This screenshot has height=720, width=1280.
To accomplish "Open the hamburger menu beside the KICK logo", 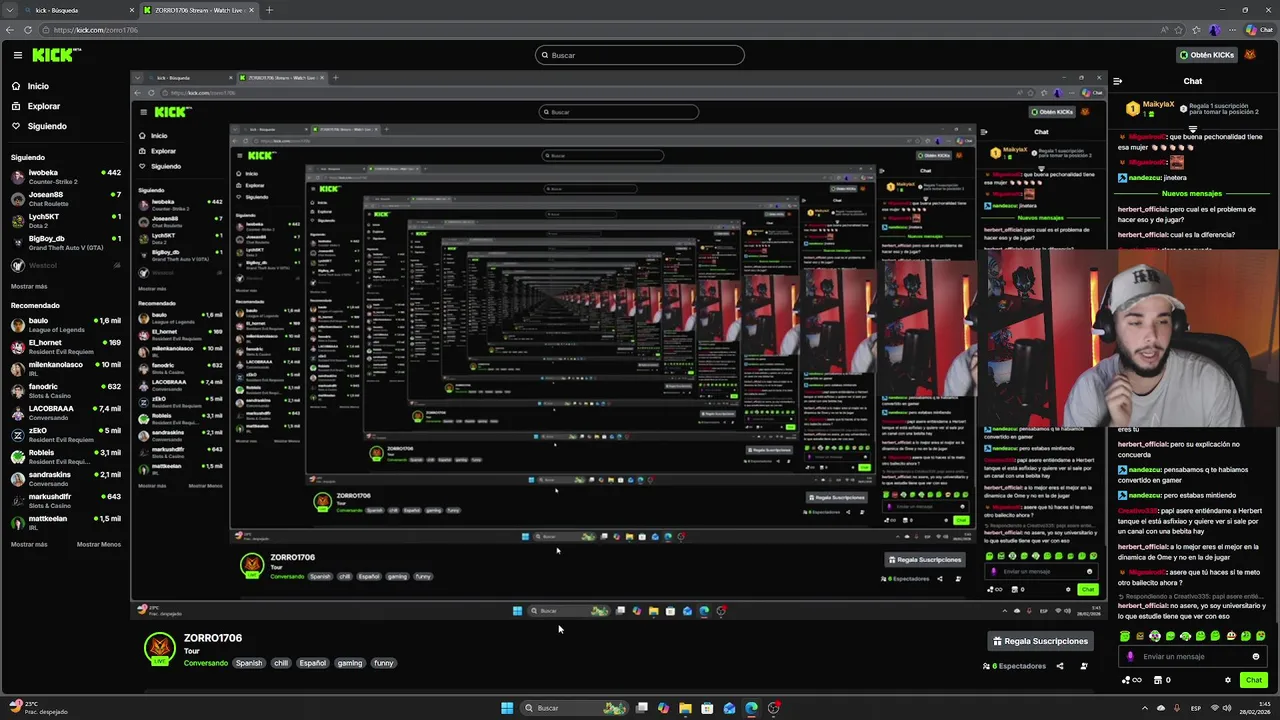I will point(18,55).
